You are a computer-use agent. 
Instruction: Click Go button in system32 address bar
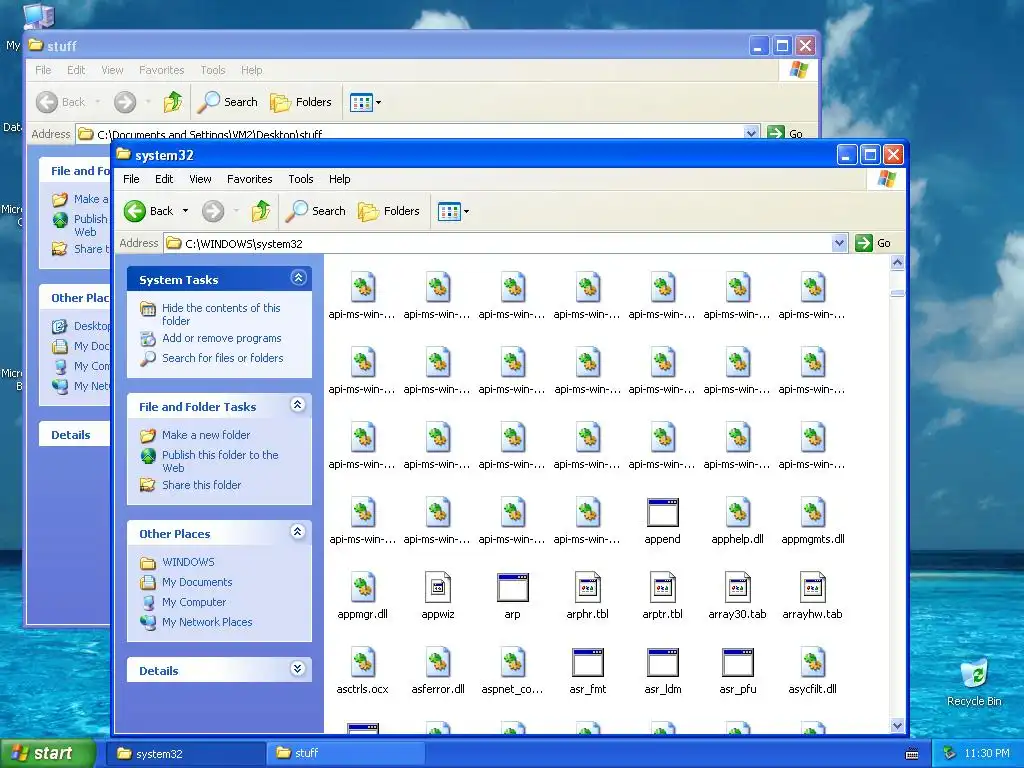click(x=873, y=243)
